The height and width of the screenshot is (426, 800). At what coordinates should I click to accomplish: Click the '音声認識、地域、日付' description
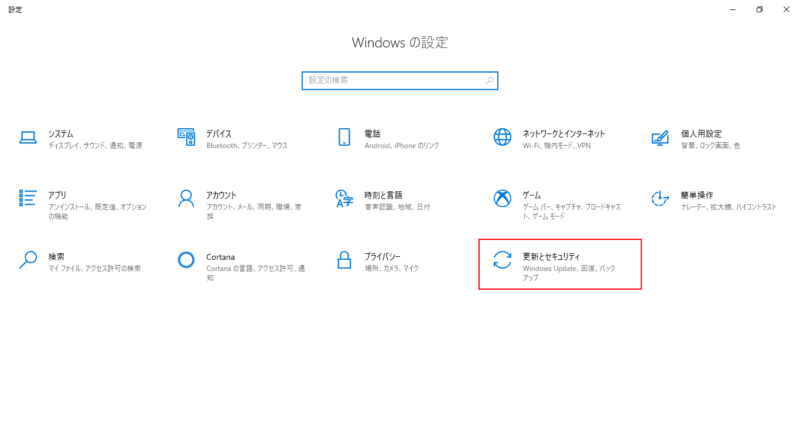[x=397, y=207]
